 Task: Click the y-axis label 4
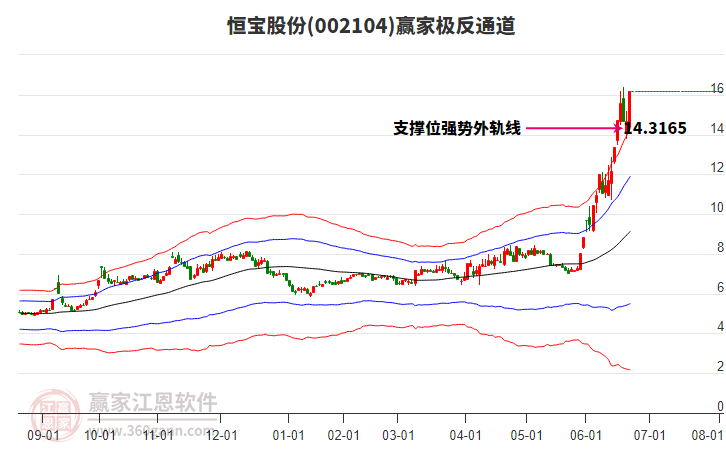pos(720,327)
